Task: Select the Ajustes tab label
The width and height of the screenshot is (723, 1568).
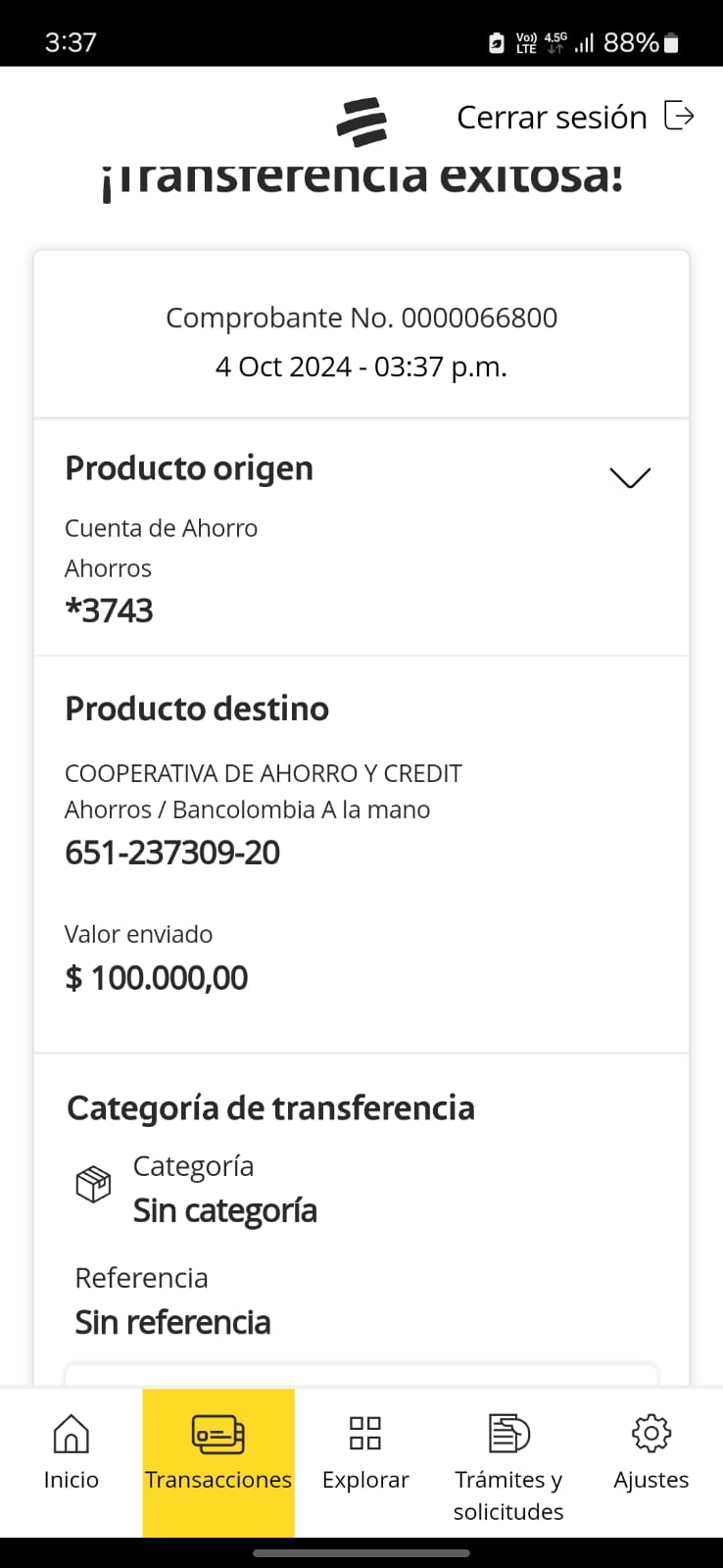Action: tap(651, 1480)
